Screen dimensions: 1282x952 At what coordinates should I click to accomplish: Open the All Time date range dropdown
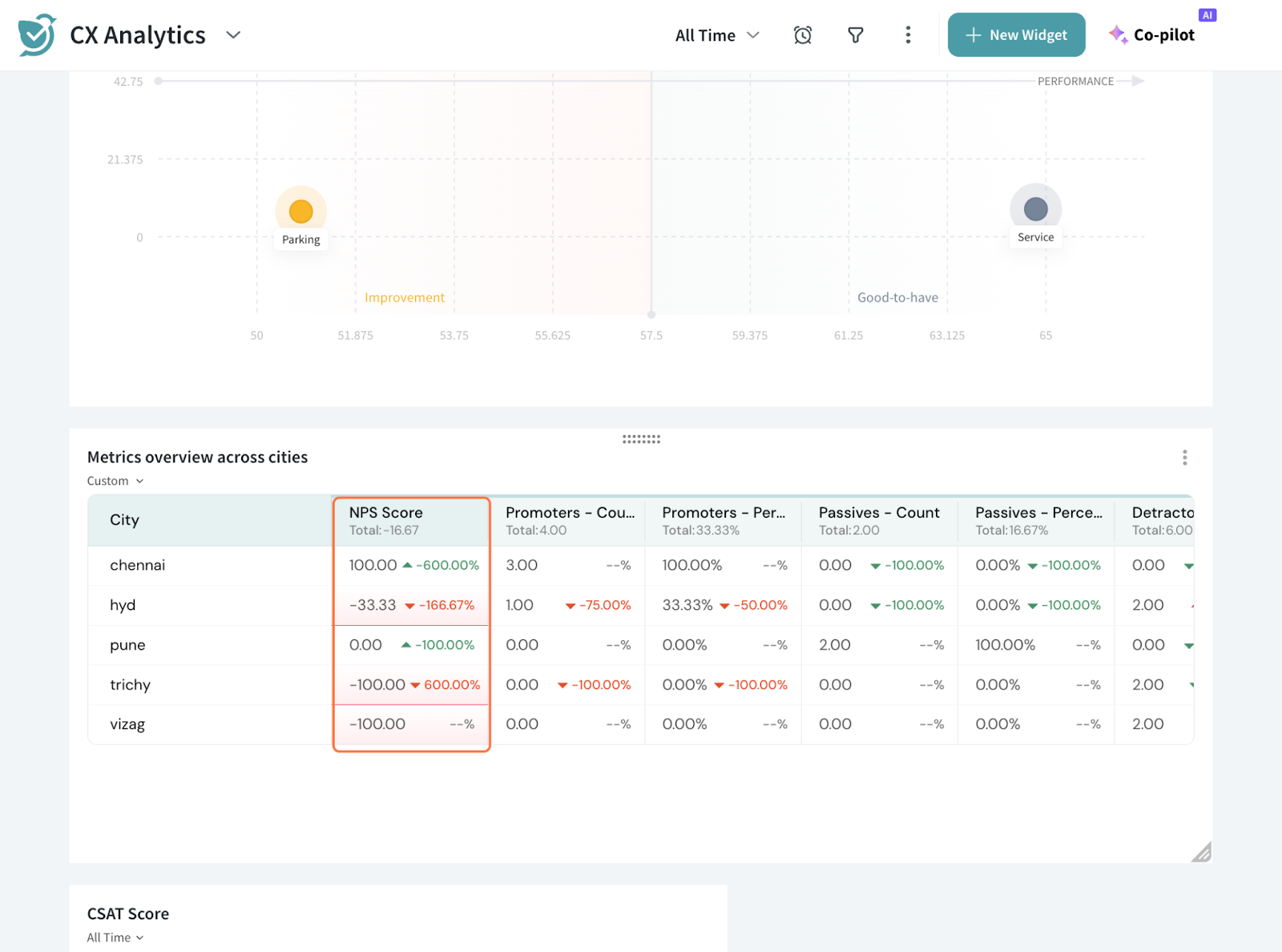[x=717, y=35]
